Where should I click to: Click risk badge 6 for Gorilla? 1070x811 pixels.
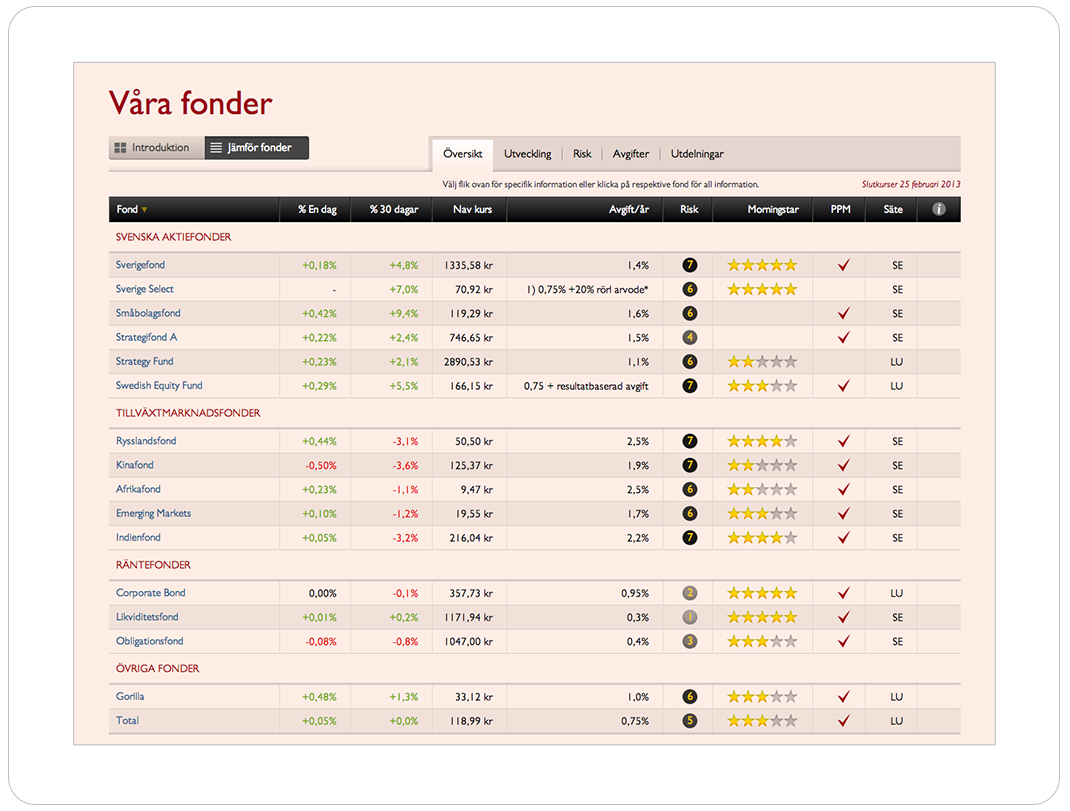pyautogui.click(x=690, y=696)
